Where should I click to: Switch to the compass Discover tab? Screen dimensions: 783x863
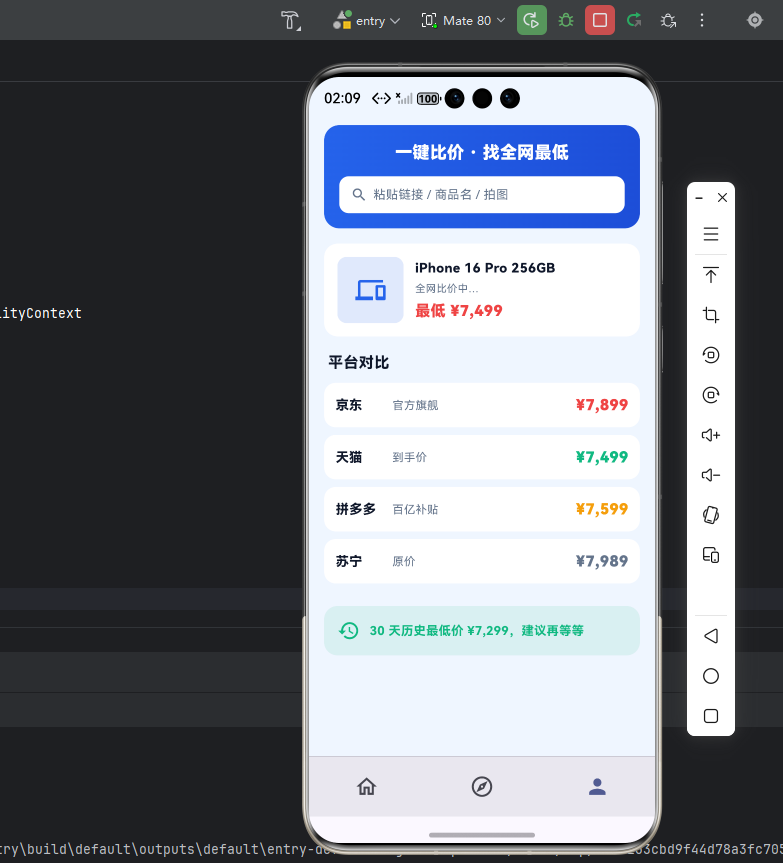point(482,786)
